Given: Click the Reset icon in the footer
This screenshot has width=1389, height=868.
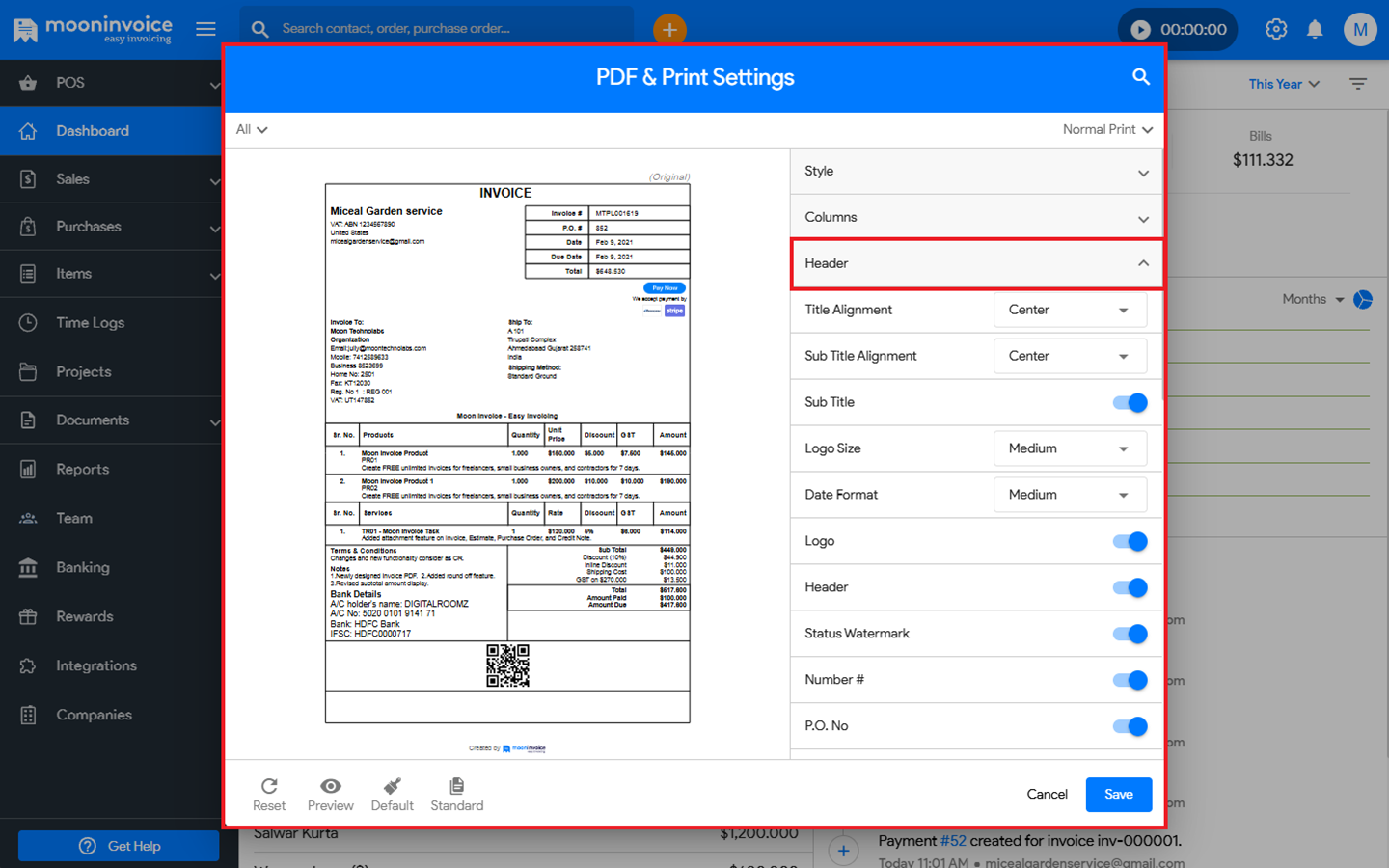Looking at the screenshot, I should (269, 787).
